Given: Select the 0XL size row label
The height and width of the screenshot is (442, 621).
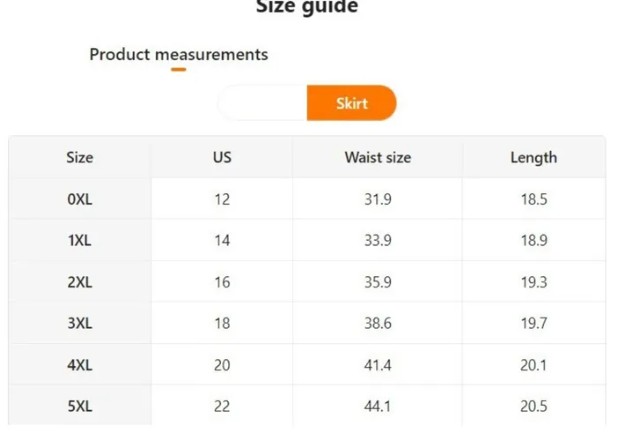Looking at the screenshot, I should [80, 199].
